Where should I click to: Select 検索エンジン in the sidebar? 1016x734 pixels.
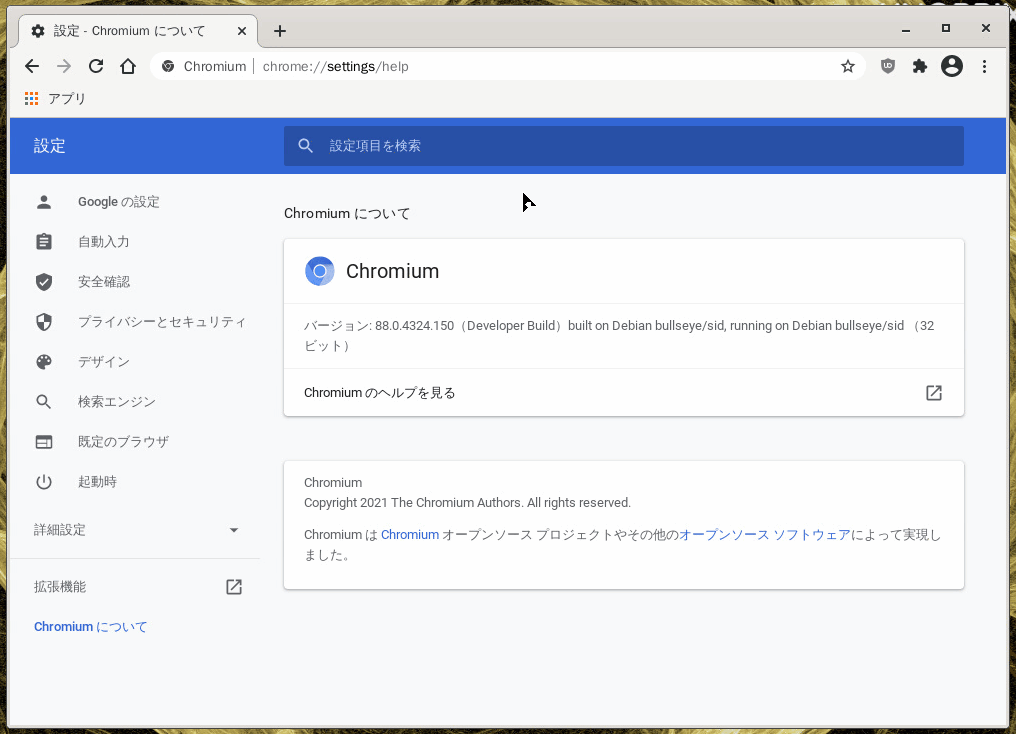(x=116, y=401)
